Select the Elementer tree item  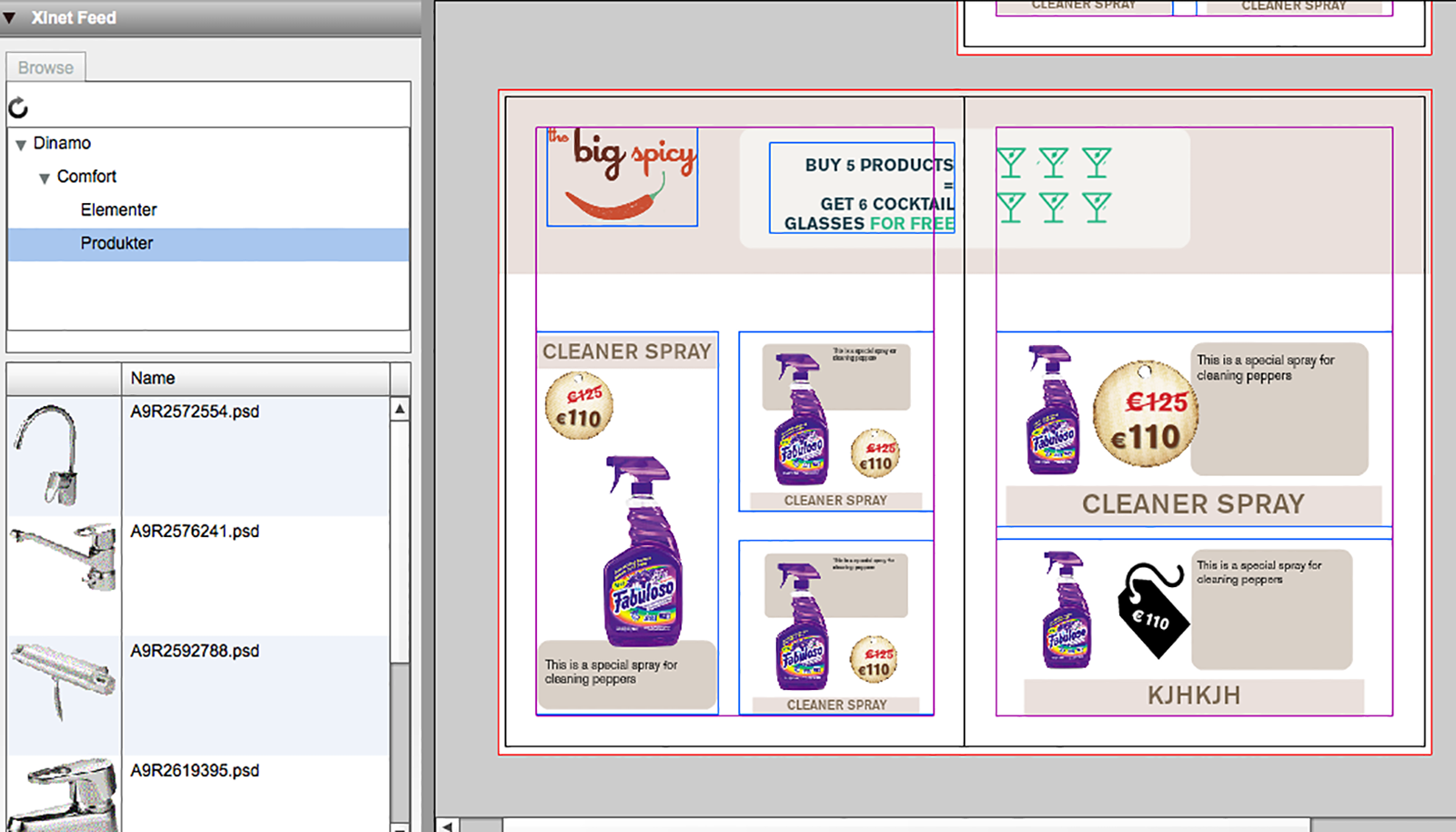click(x=118, y=210)
